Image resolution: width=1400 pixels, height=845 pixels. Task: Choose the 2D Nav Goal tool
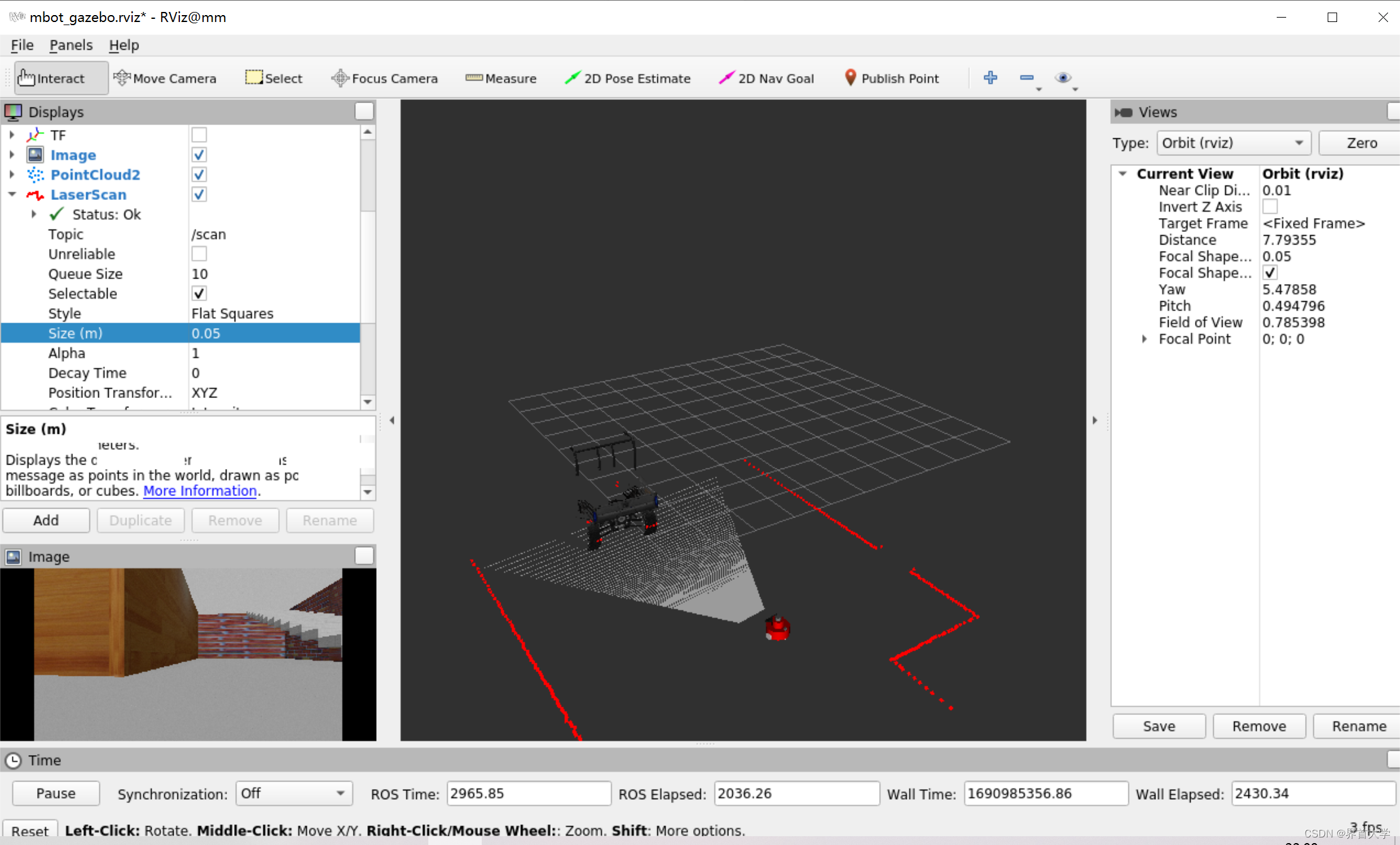pyautogui.click(x=766, y=78)
